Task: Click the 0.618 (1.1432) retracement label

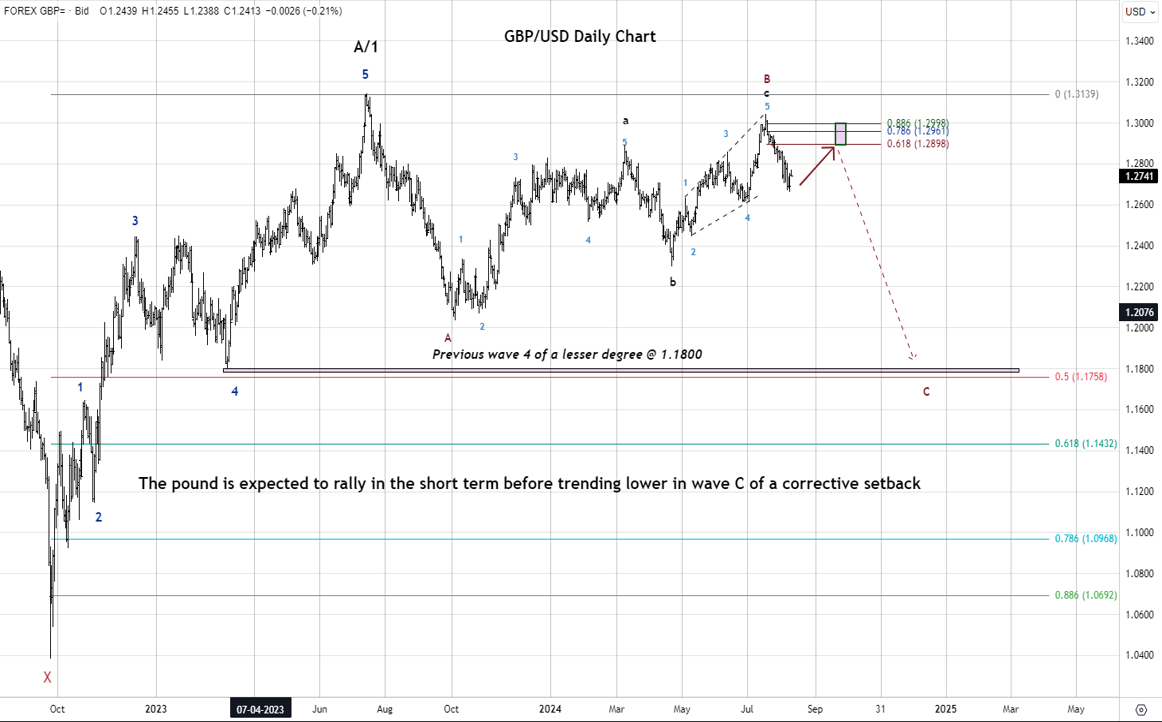Action: coord(1080,443)
